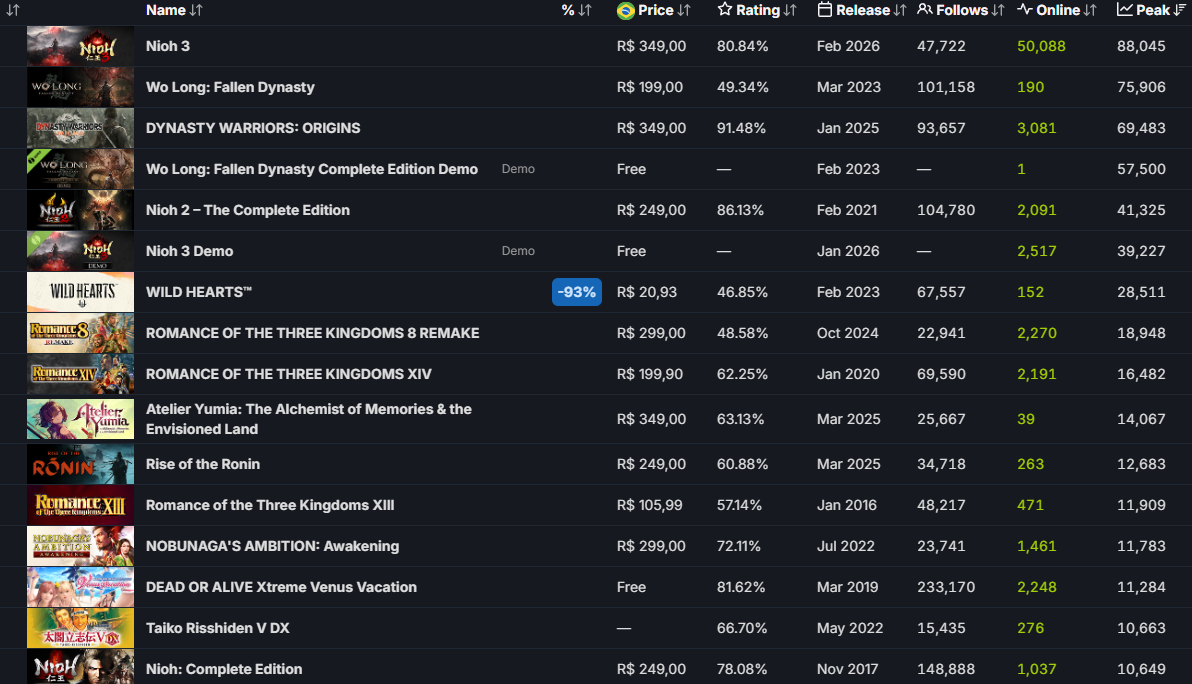The height and width of the screenshot is (684, 1192).
Task: Toggle the Peak column sort order arrows
Action: tap(1181, 10)
